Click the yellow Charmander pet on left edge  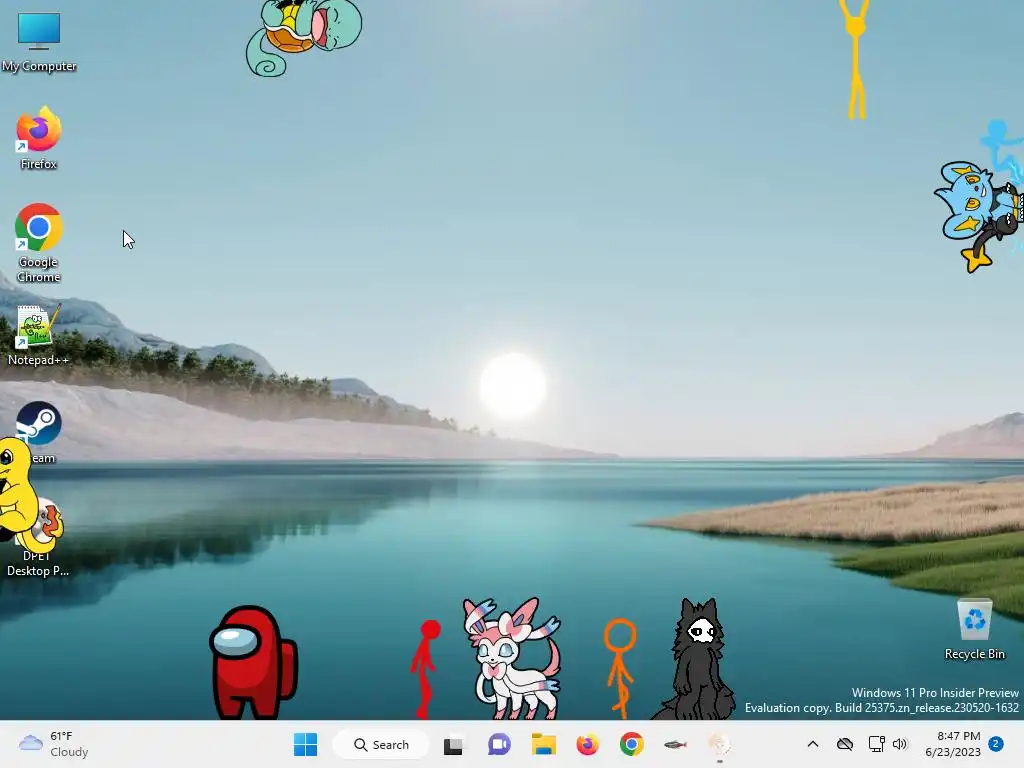(21, 496)
